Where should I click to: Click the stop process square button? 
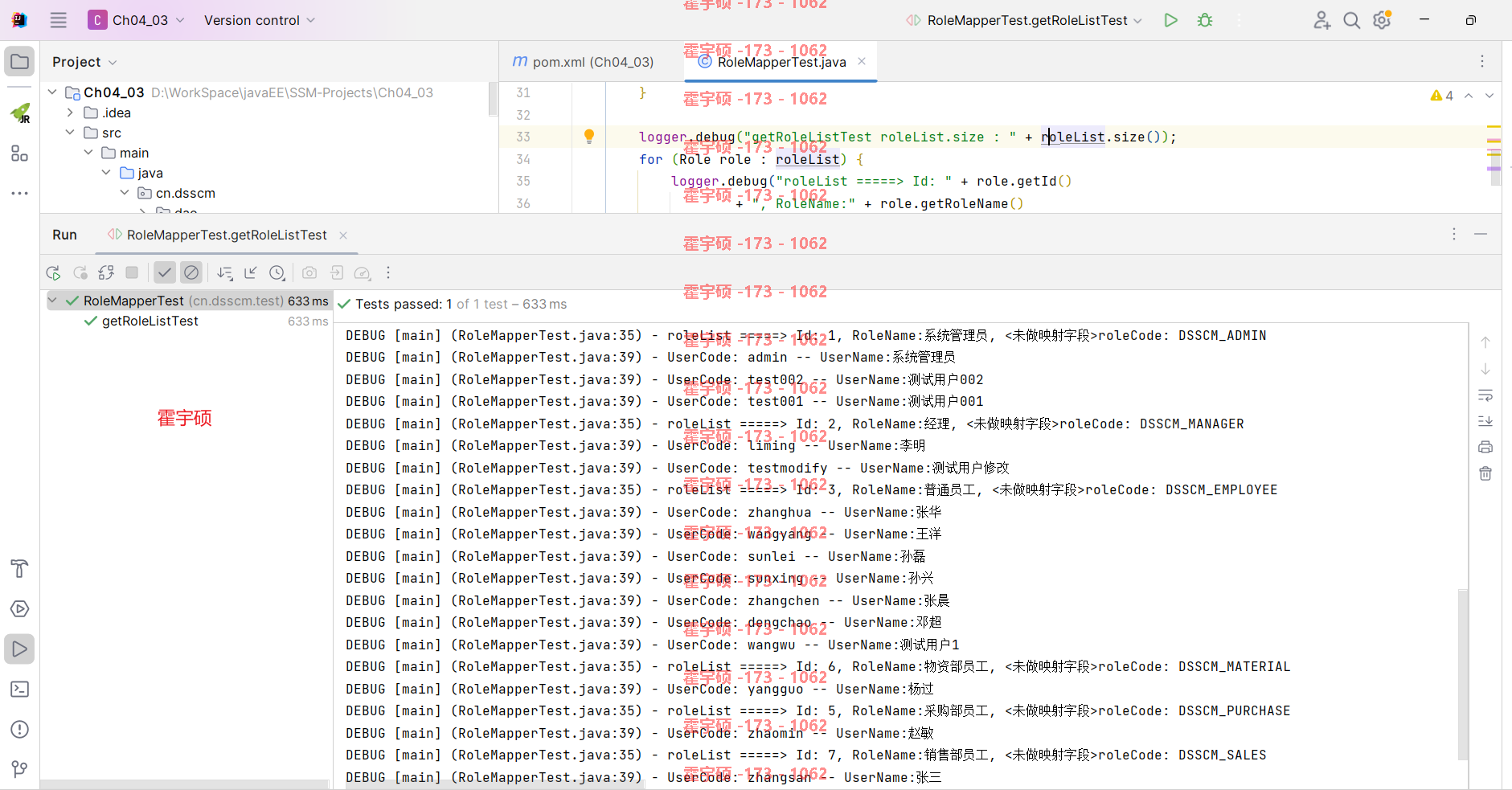[x=132, y=273]
